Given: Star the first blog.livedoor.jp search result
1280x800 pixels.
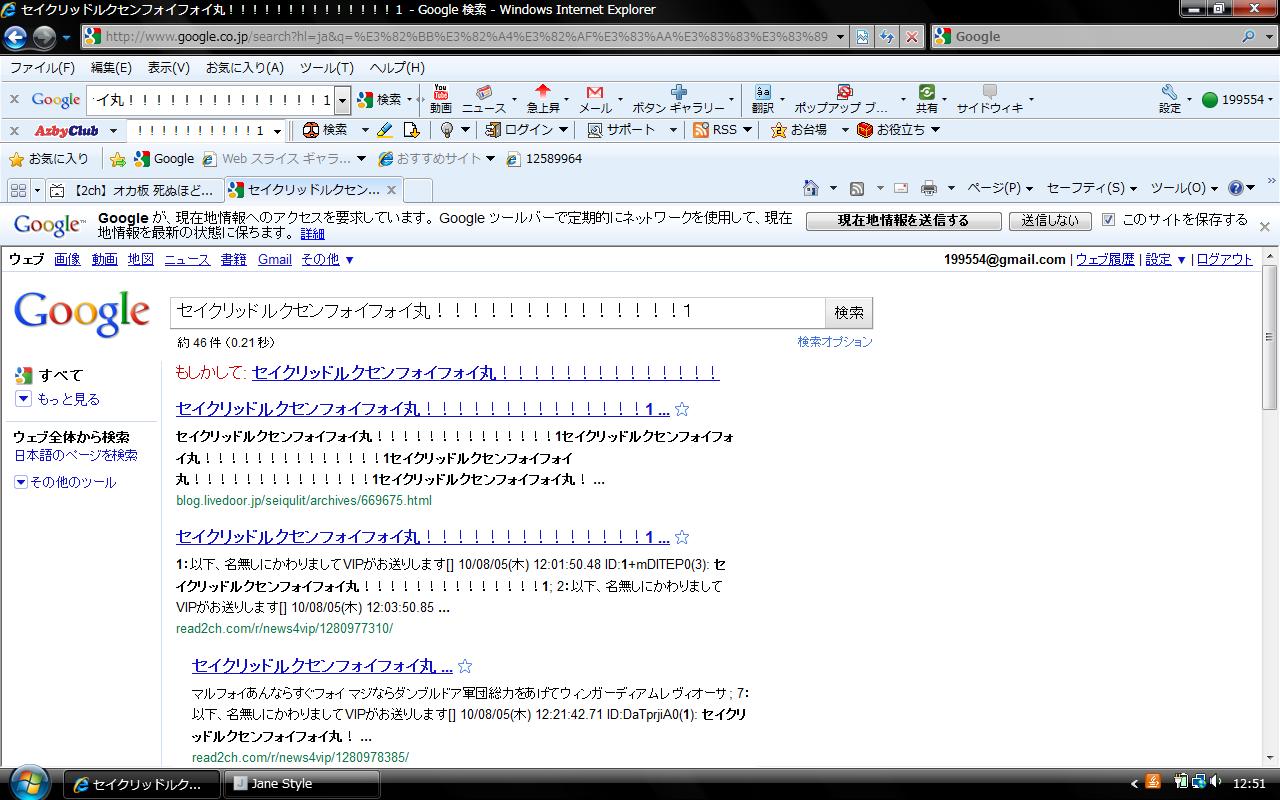Looking at the screenshot, I should 682,409.
